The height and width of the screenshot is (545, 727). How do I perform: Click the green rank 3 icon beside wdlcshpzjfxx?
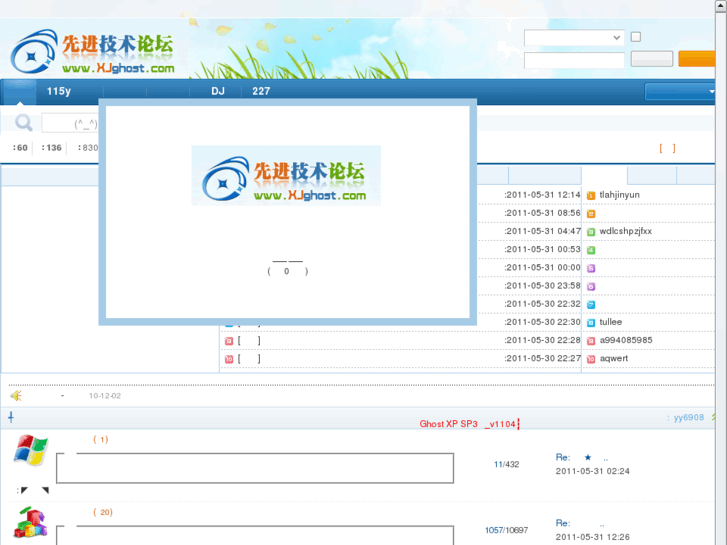[591, 231]
